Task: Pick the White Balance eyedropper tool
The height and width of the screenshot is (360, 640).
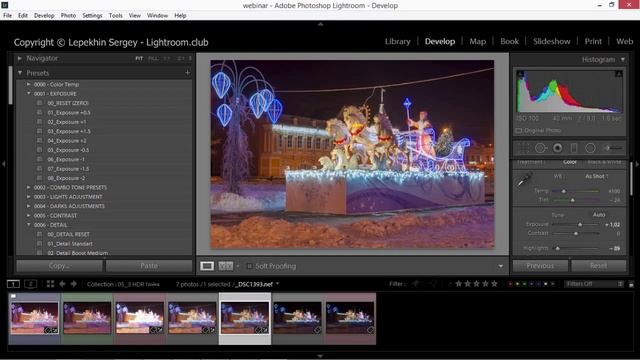Action: click(x=524, y=180)
